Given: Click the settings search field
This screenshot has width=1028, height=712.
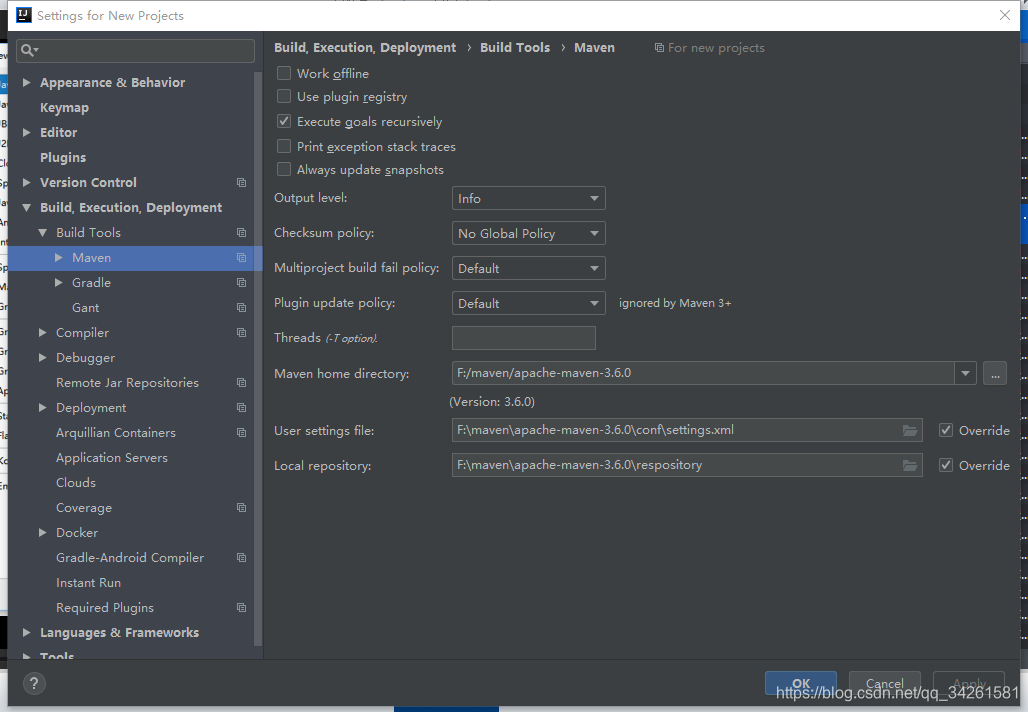Looking at the screenshot, I should pos(136,50).
